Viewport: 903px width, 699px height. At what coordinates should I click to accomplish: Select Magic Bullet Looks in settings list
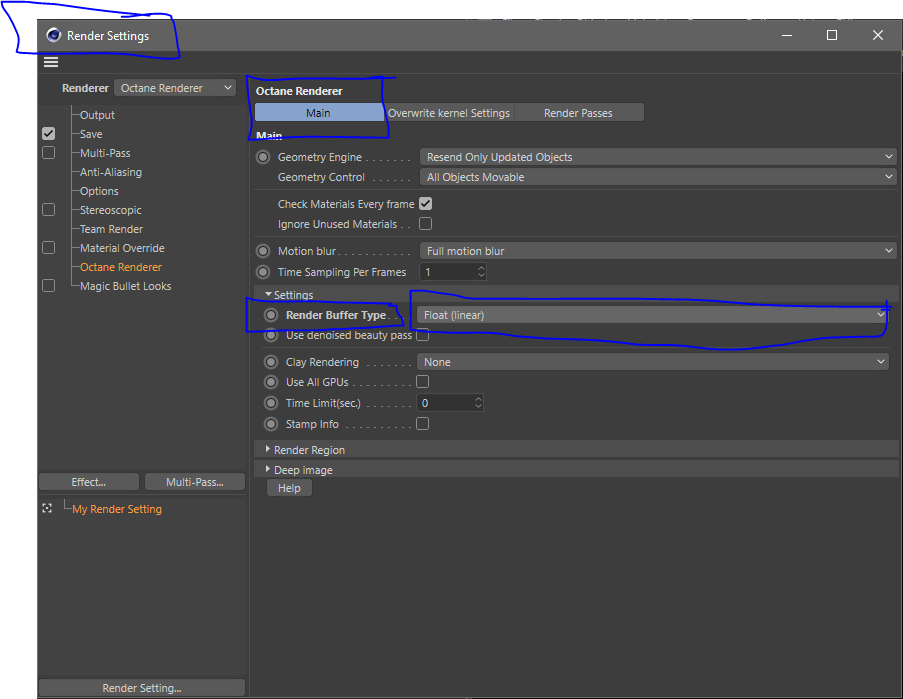pos(126,286)
